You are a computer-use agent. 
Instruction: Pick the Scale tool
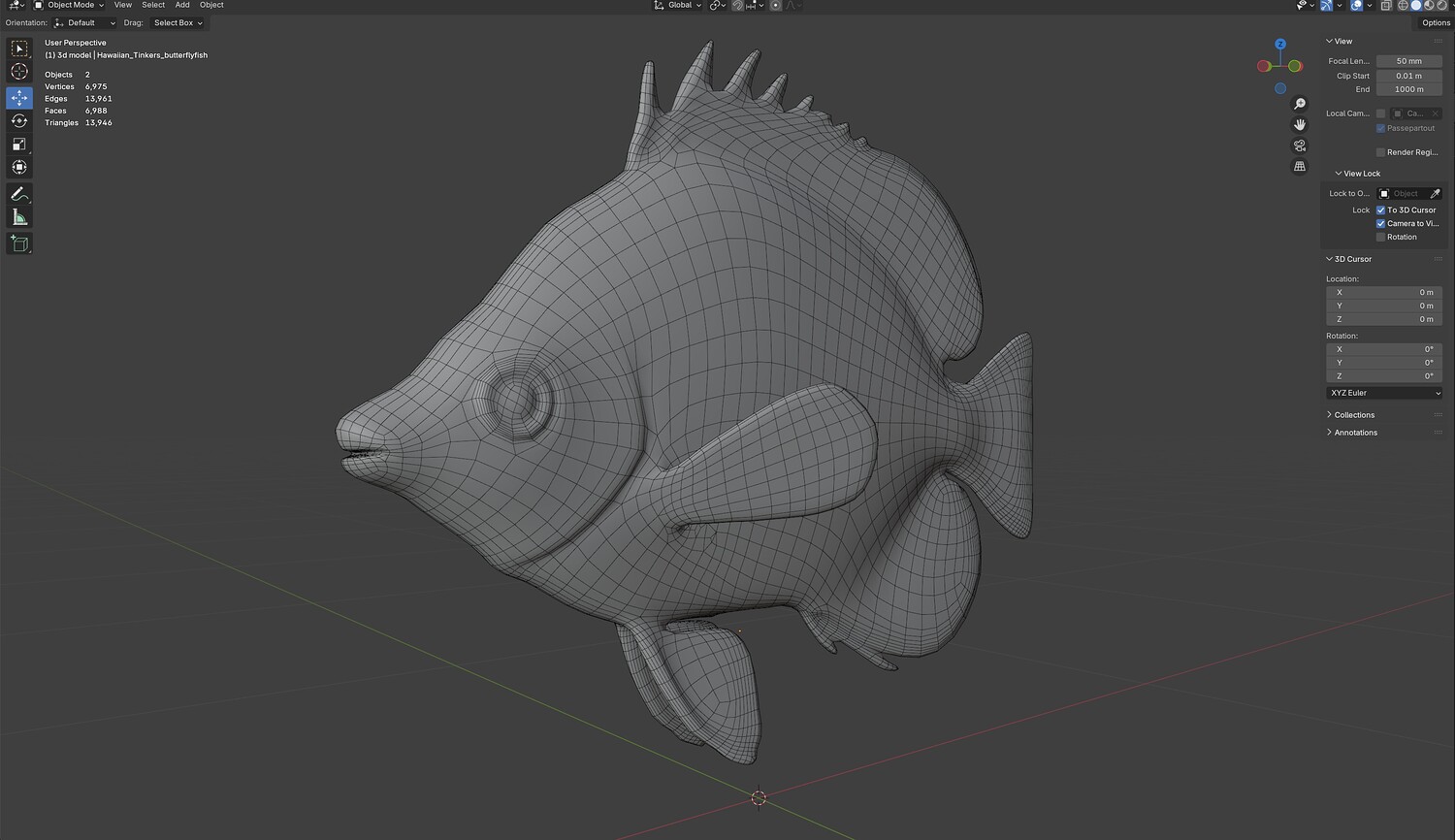(19, 145)
